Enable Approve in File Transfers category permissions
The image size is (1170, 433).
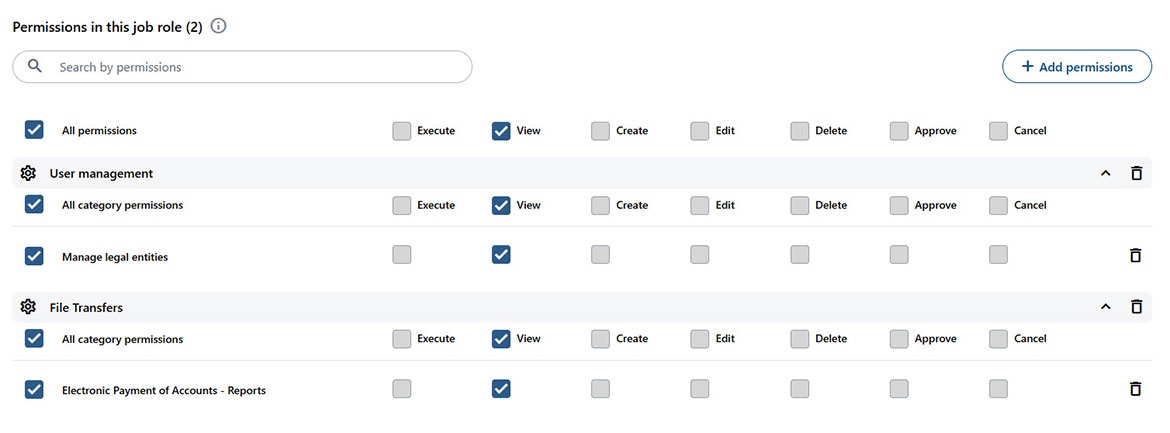pos(899,339)
